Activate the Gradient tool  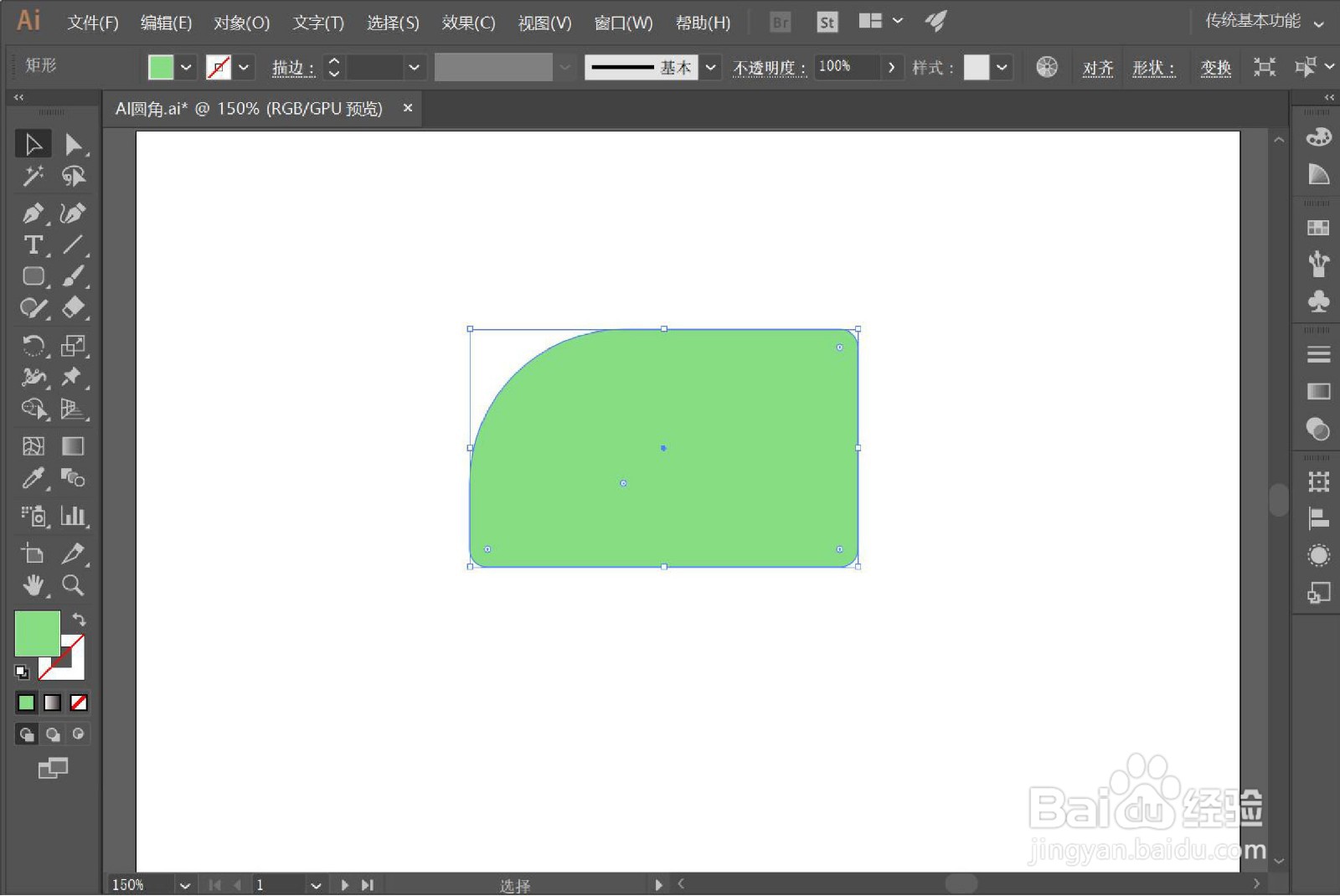[74, 445]
